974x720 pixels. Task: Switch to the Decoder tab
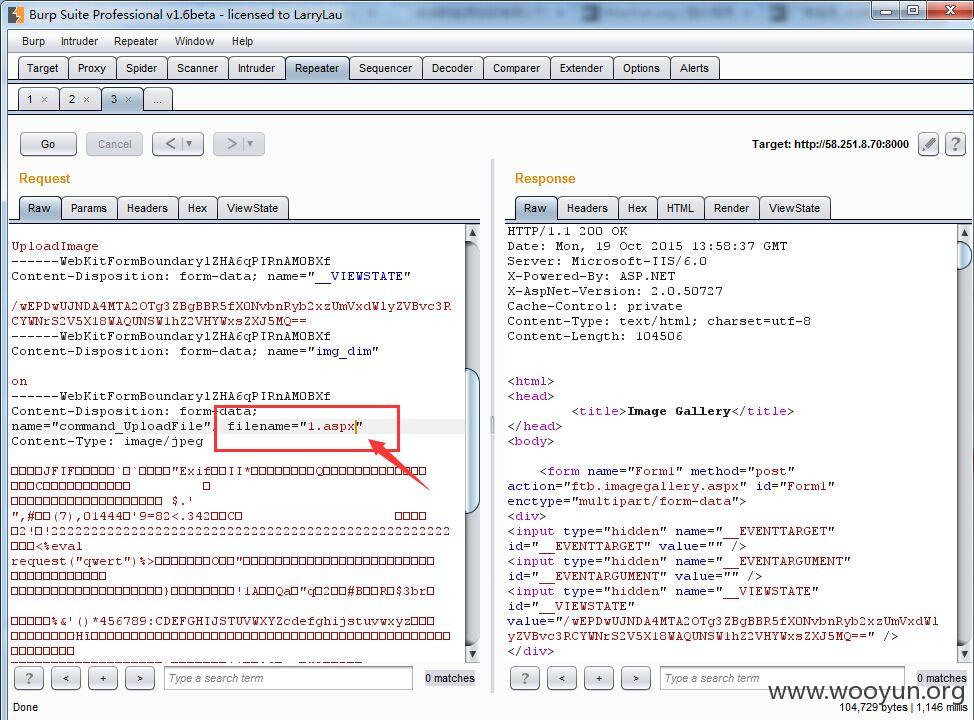pos(452,68)
